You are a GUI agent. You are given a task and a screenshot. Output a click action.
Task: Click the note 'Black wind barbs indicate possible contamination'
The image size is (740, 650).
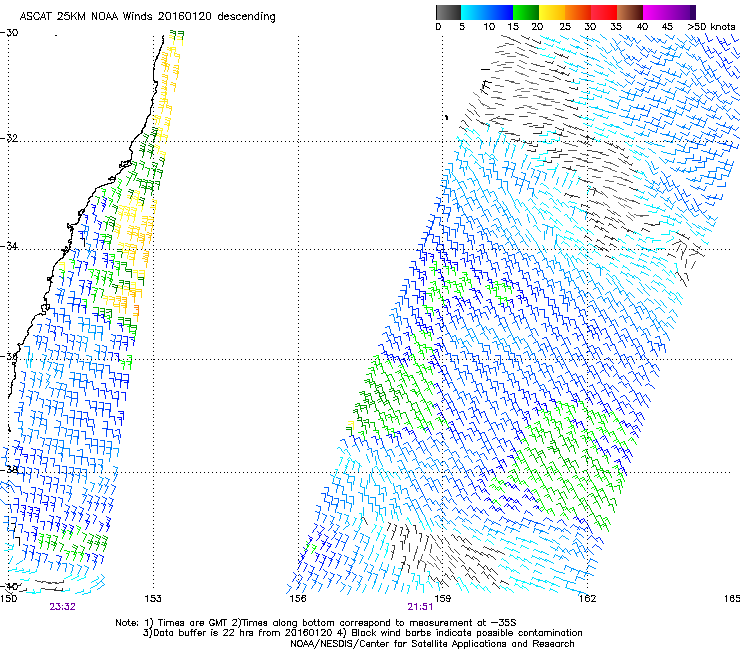click(467, 633)
